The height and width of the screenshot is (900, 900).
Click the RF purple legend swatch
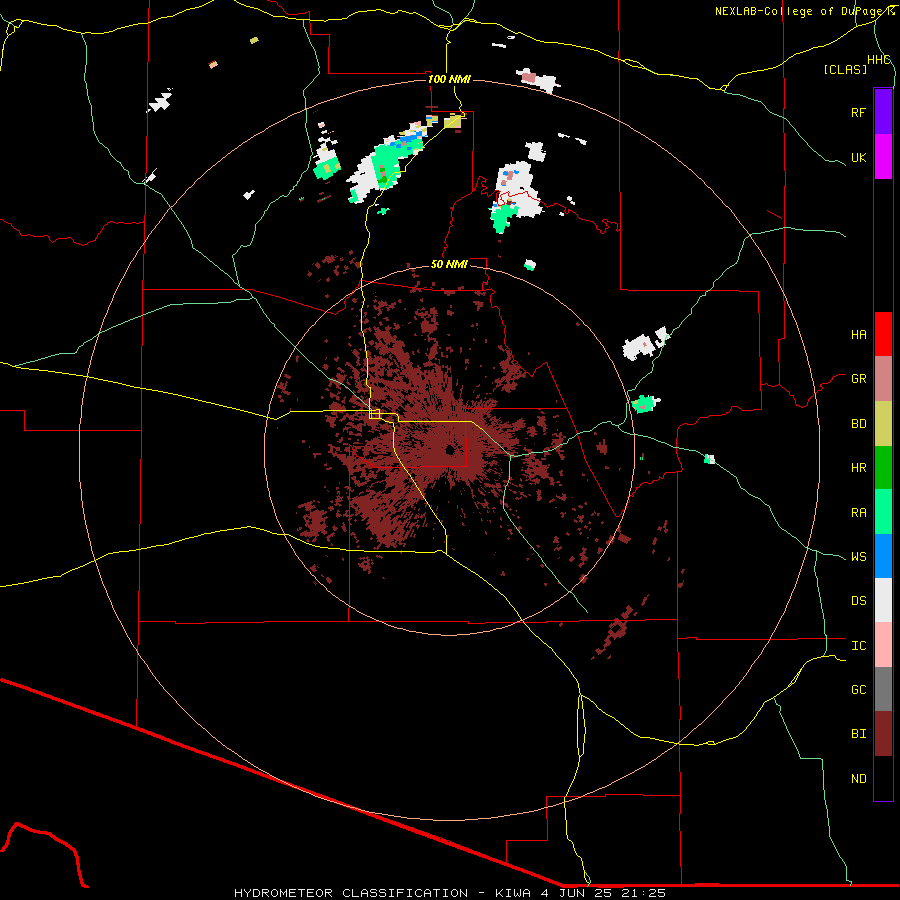pyautogui.click(x=883, y=112)
